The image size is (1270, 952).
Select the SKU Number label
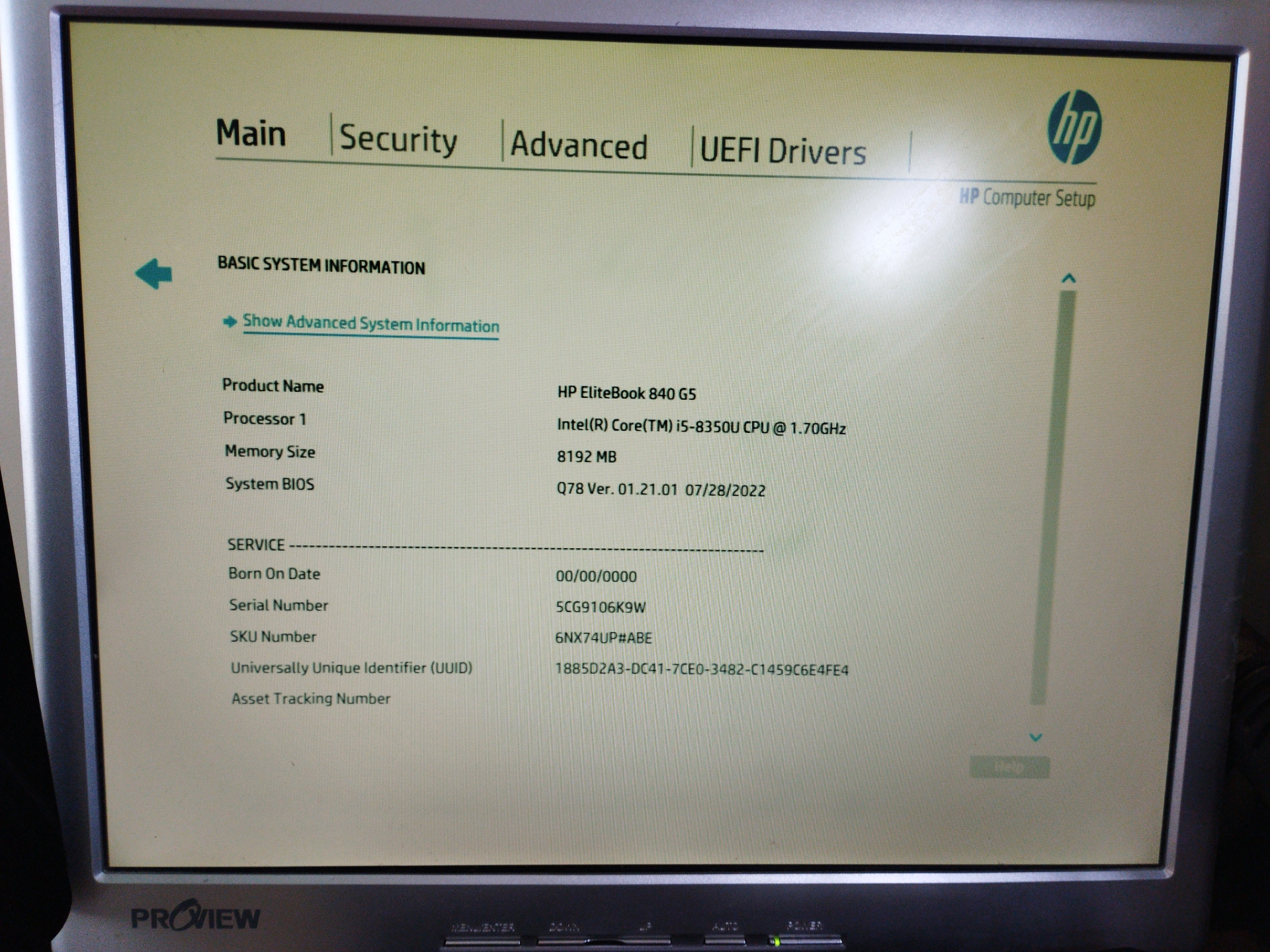pyautogui.click(x=273, y=636)
